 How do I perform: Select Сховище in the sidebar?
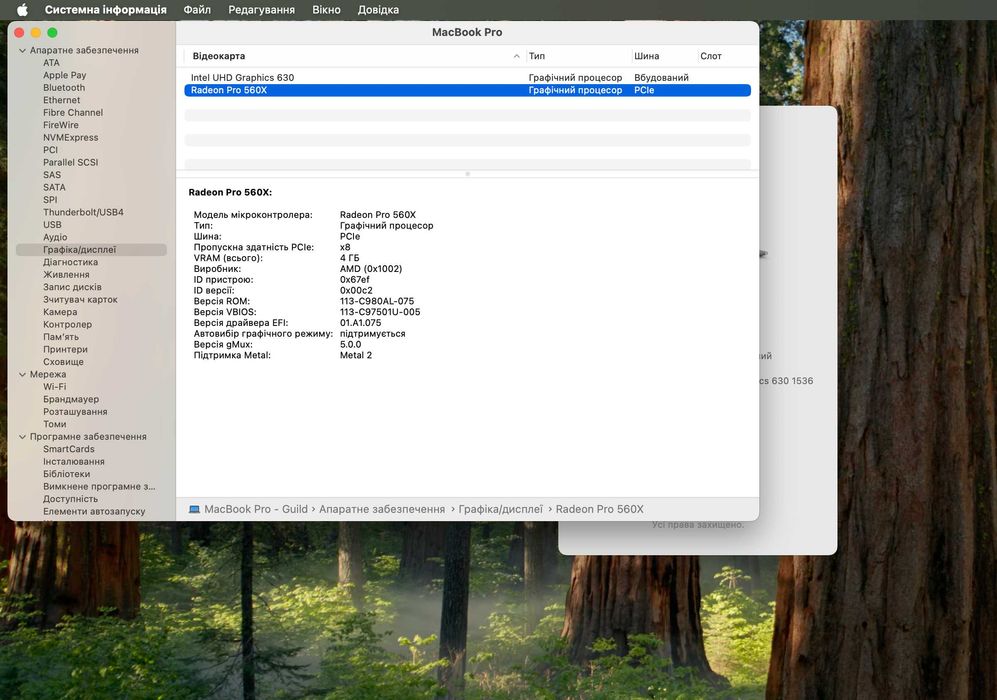click(x=63, y=362)
